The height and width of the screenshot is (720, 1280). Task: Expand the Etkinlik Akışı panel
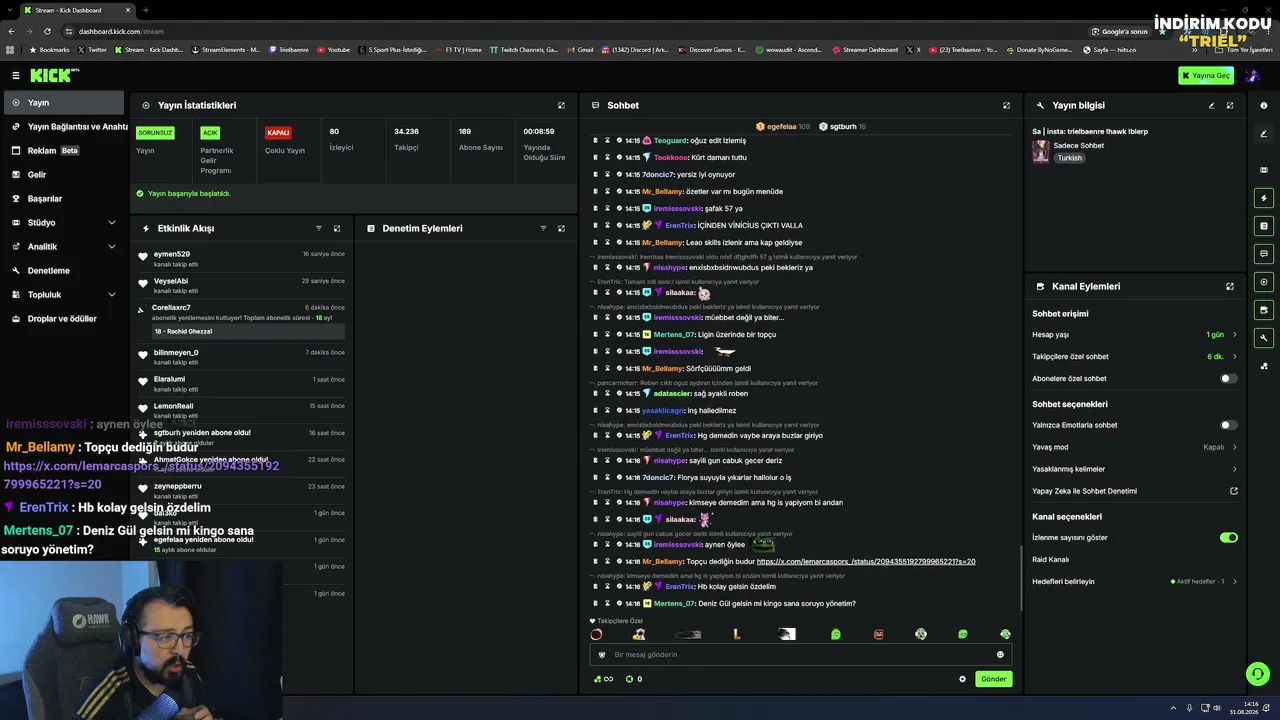(x=337, y=228)
